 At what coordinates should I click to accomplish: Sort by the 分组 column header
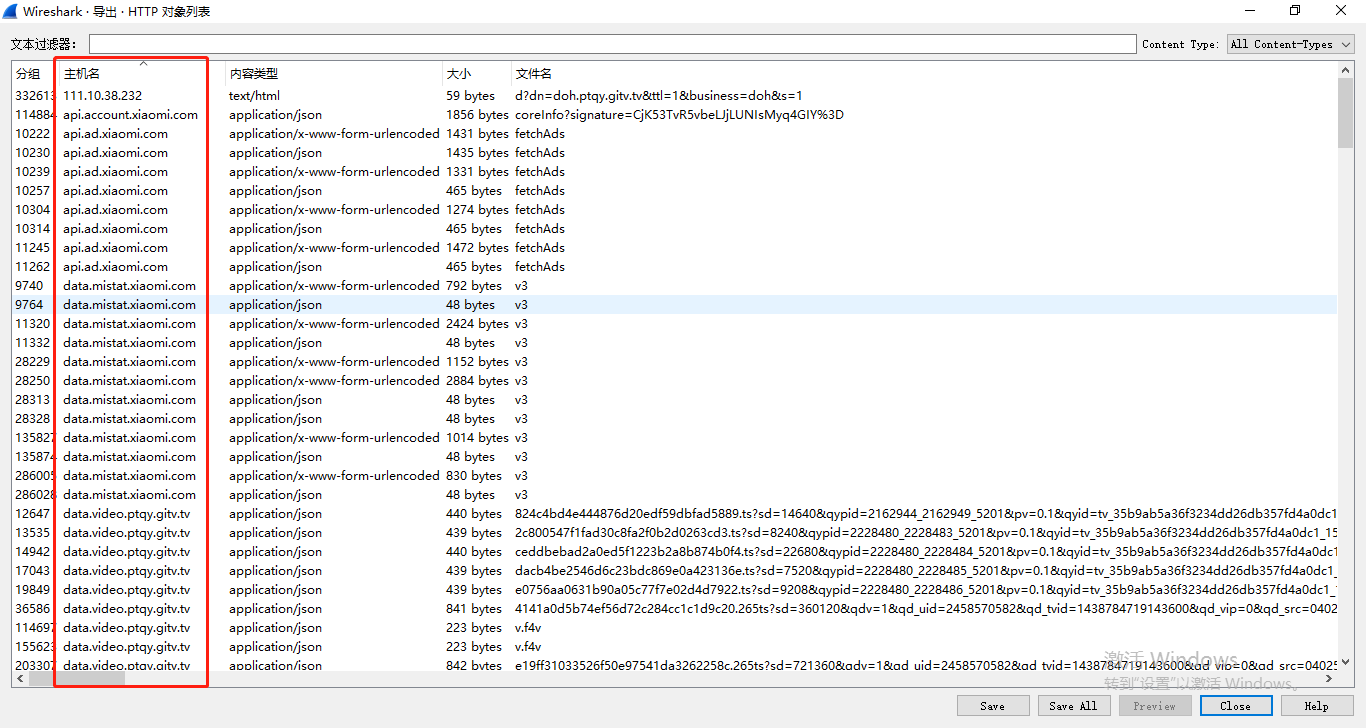tap(28, 74)
